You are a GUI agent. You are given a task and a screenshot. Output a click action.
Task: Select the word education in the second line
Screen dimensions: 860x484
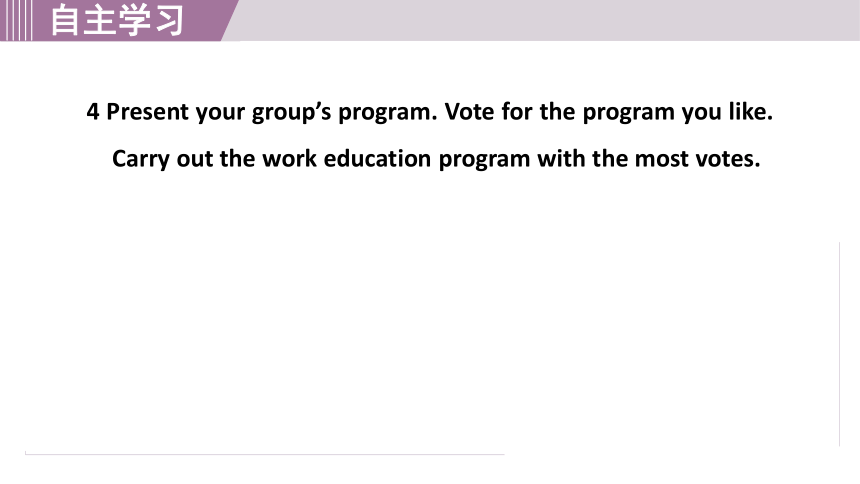377,159
